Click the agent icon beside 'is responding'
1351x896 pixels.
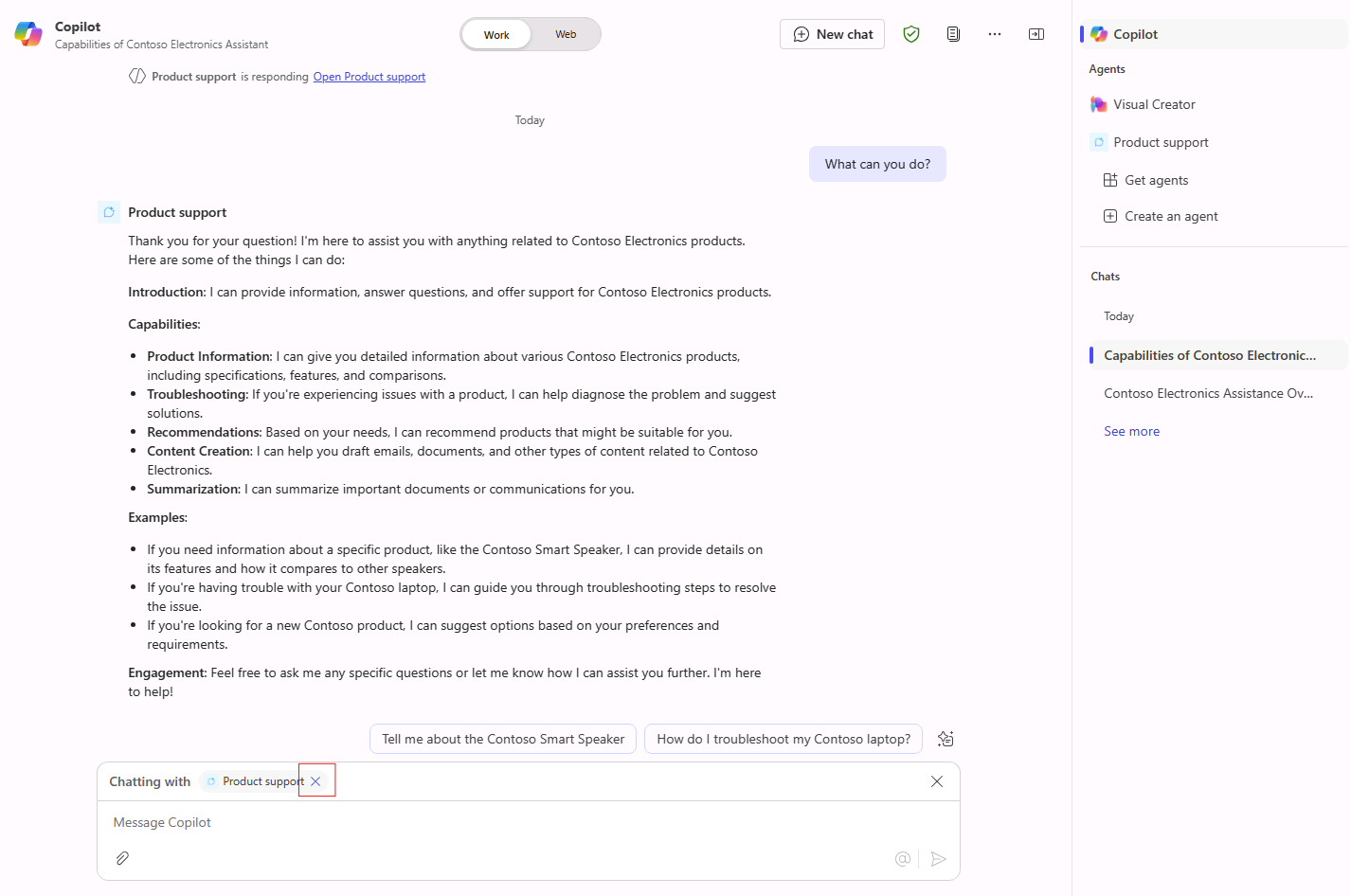pyautogui.click(x=137, y=76)
